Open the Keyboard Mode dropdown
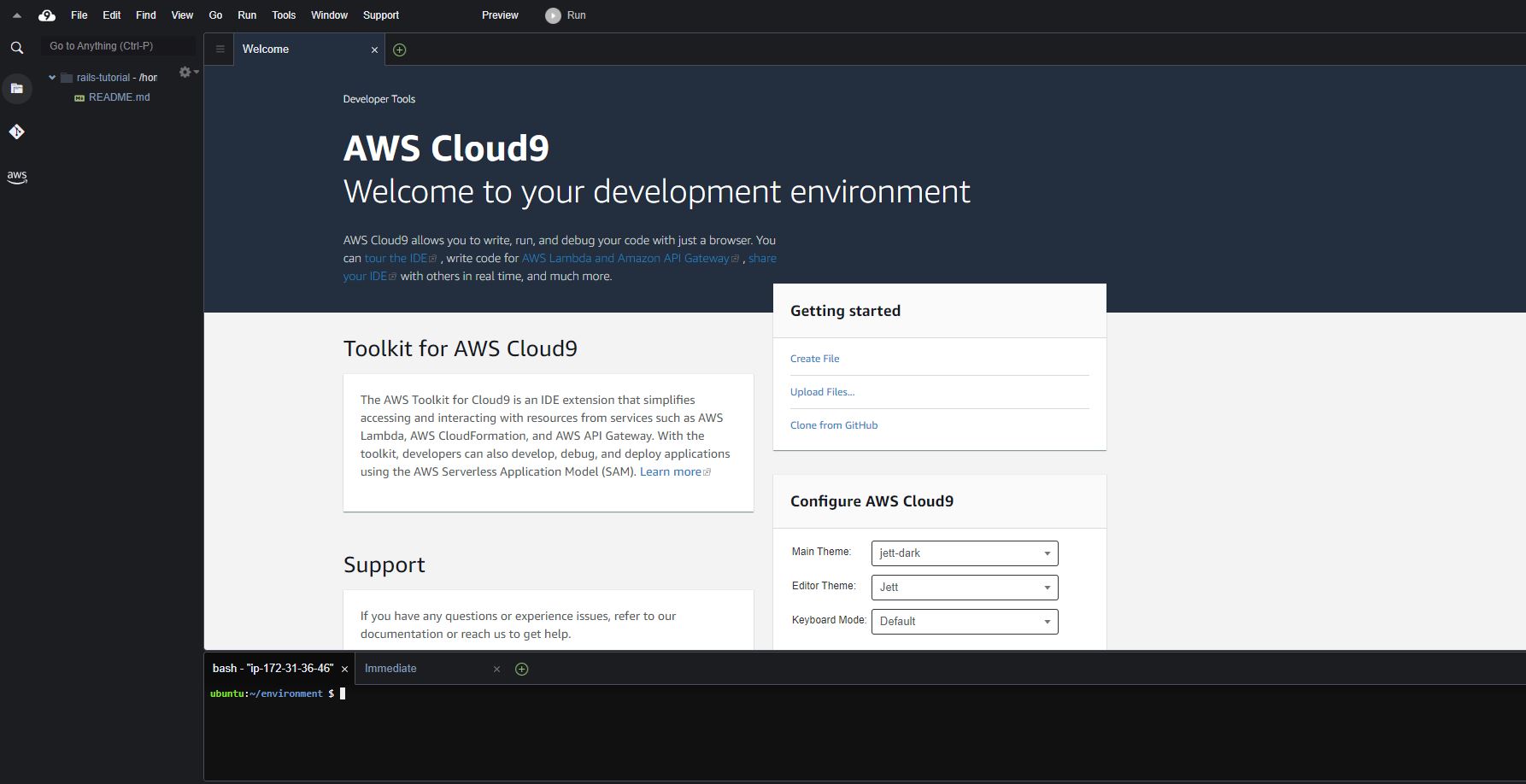1526x784 pixels. (964, 622)
